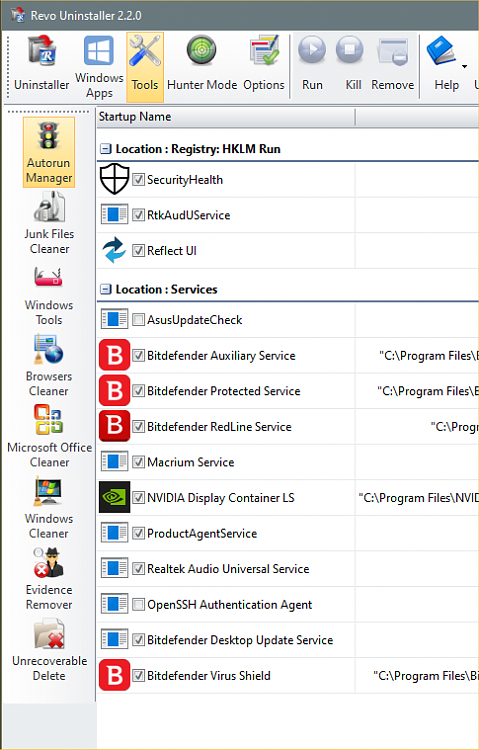Collapse the Registry: HKLM Run group

point(105,149)
